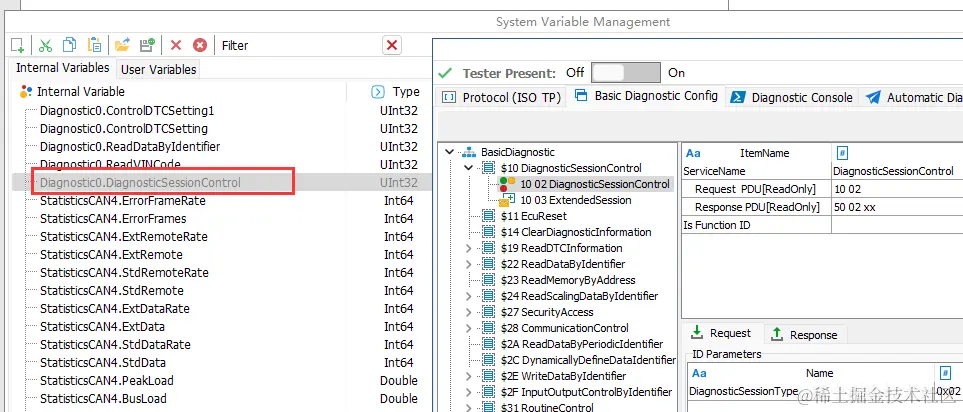Image resolution: width=963 pixels, height=412 pixels.
Task: Collapse the BasicDiagnostic root node
Action: tap(450, 152)
